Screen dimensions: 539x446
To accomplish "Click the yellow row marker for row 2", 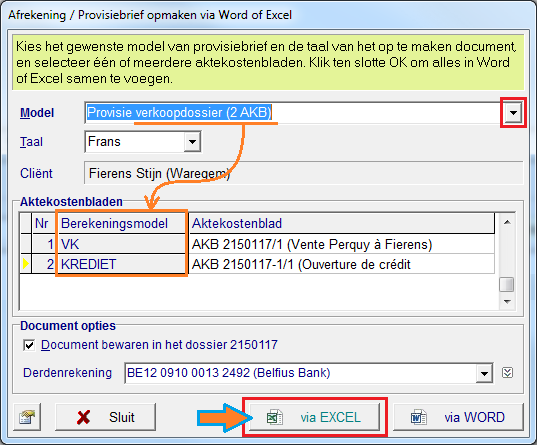I will coord(26,264).
